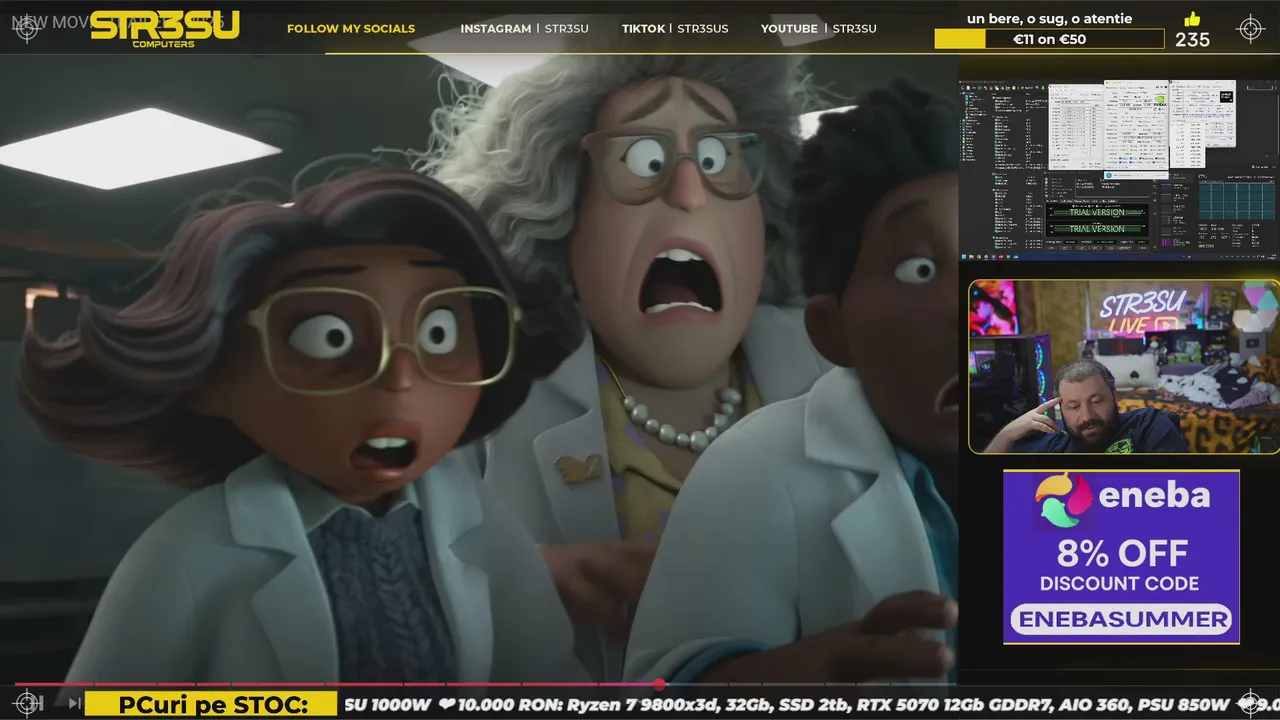
Task: Click the STR3SU LIVE neon sign in the webcam
Action: (1144, 312)
